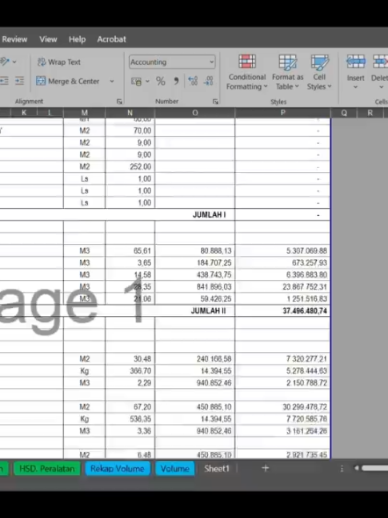
Task: Select column O header
Action: (195, 113)
